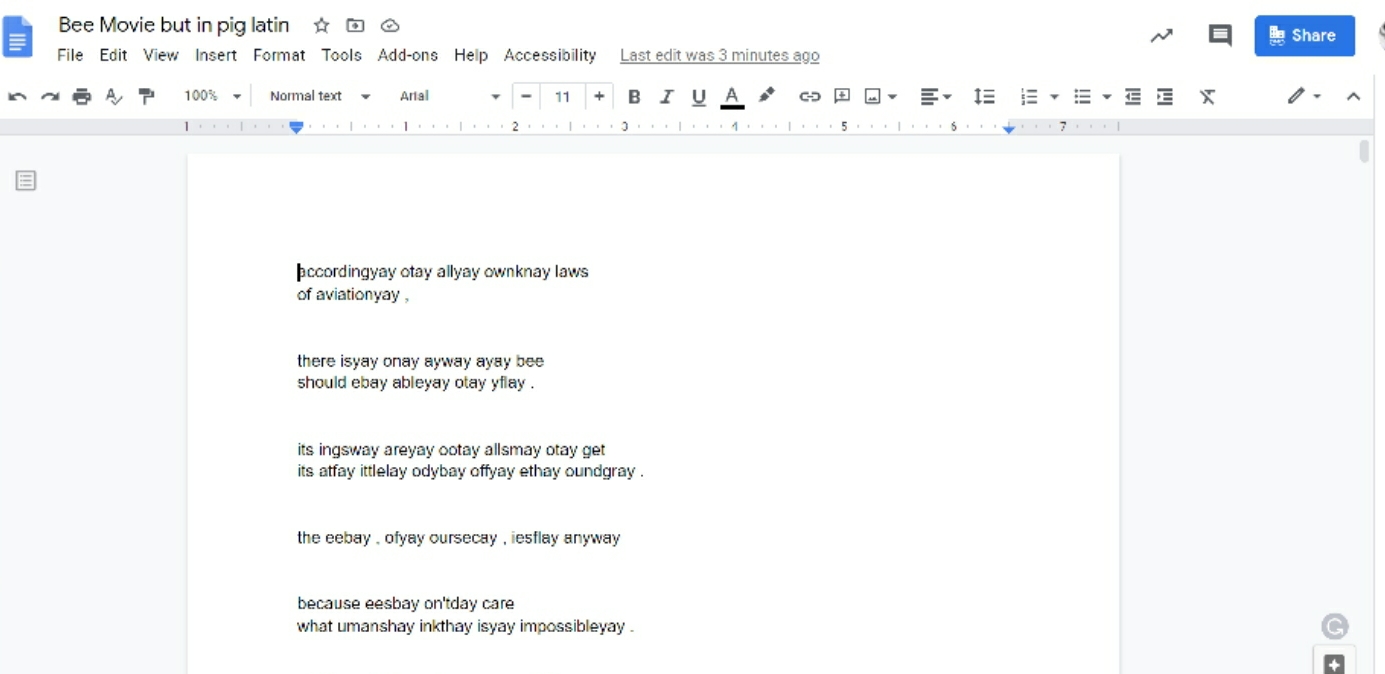Image resolution: width=1385 pixels, height=674 pixels.
Task: Rename the 'Bee Movie but in pig latin' title
Action: 174,25
